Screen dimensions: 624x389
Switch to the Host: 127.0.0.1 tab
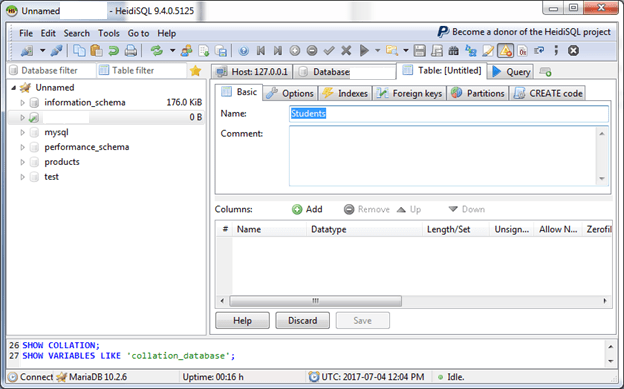pos(252,72)
